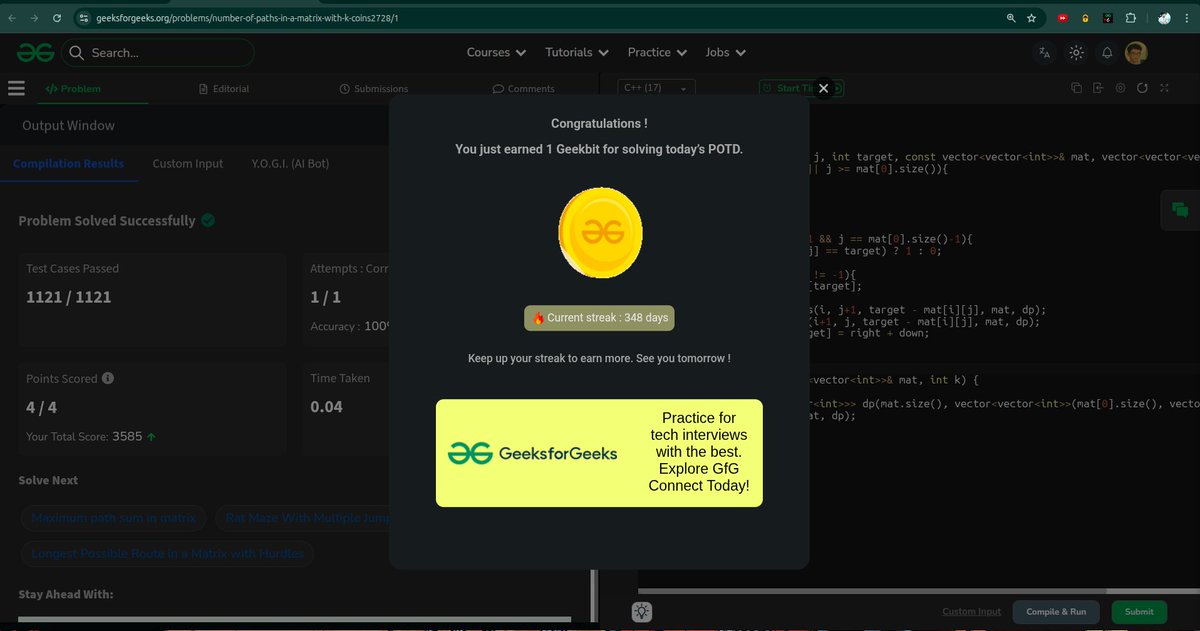Click the GfG Connect yellow banner ad
The height and width of the screenshot is (631, 1200).
click(599, 453)
